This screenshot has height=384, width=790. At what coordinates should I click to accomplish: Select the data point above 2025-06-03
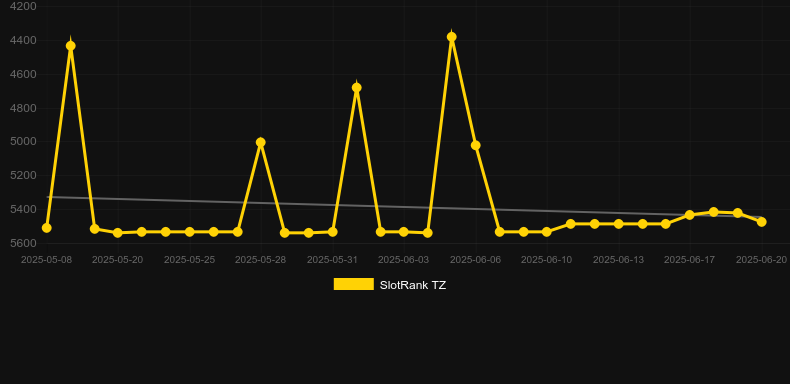[x=404, y=232]
